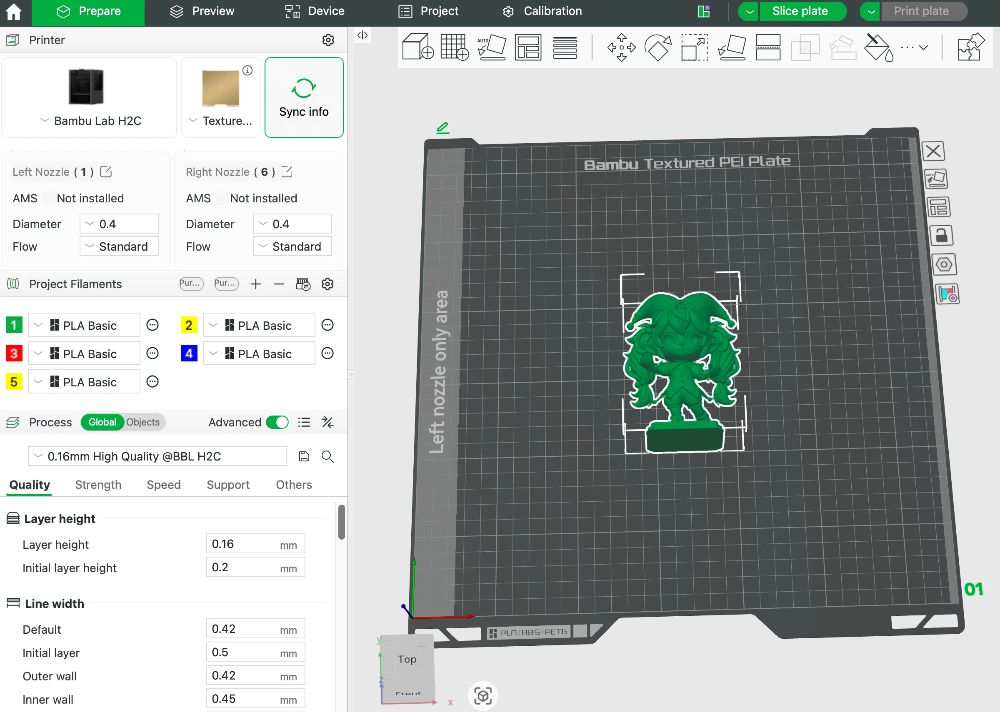Edit the Left Nozzle settings icon
Screen dimensions: 1000x712
point(106,172)
